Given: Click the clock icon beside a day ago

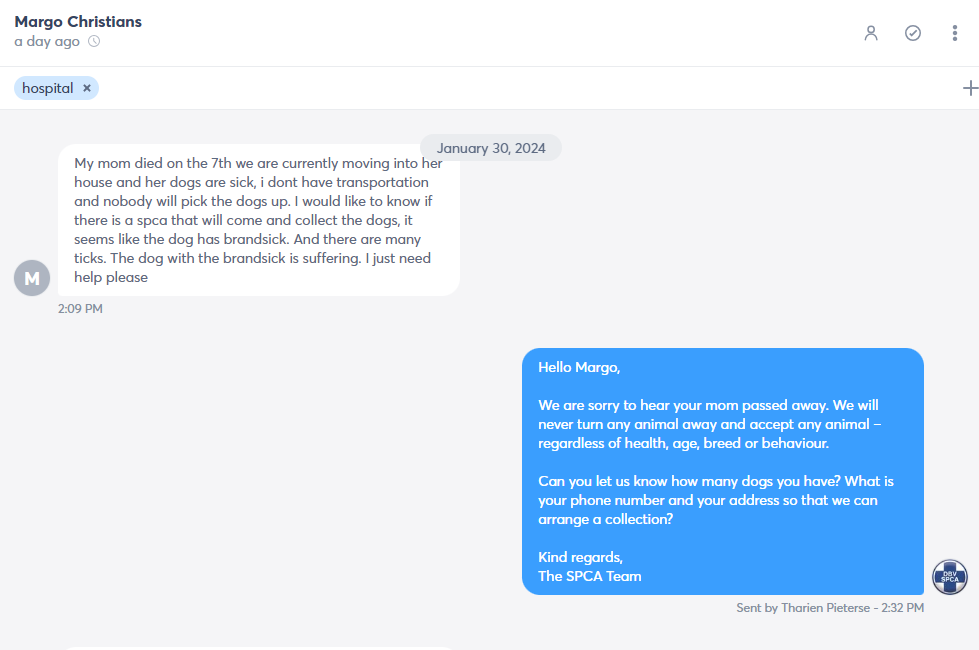Looking at the screenshot, I should (94, 41).
